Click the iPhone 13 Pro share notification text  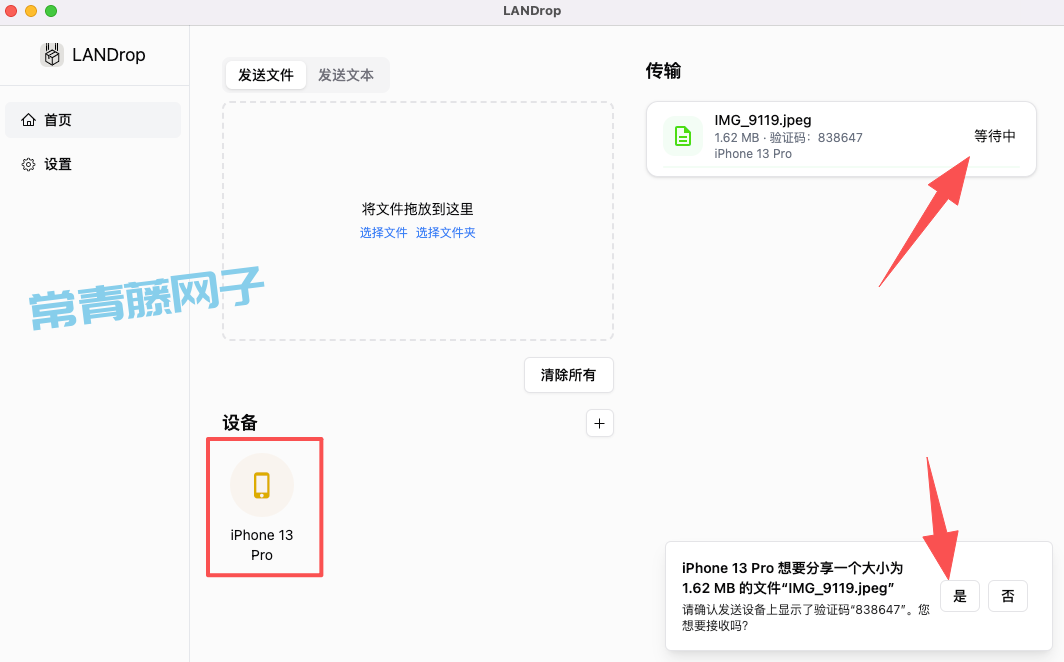pyautogui.click(x=793, y=578)
